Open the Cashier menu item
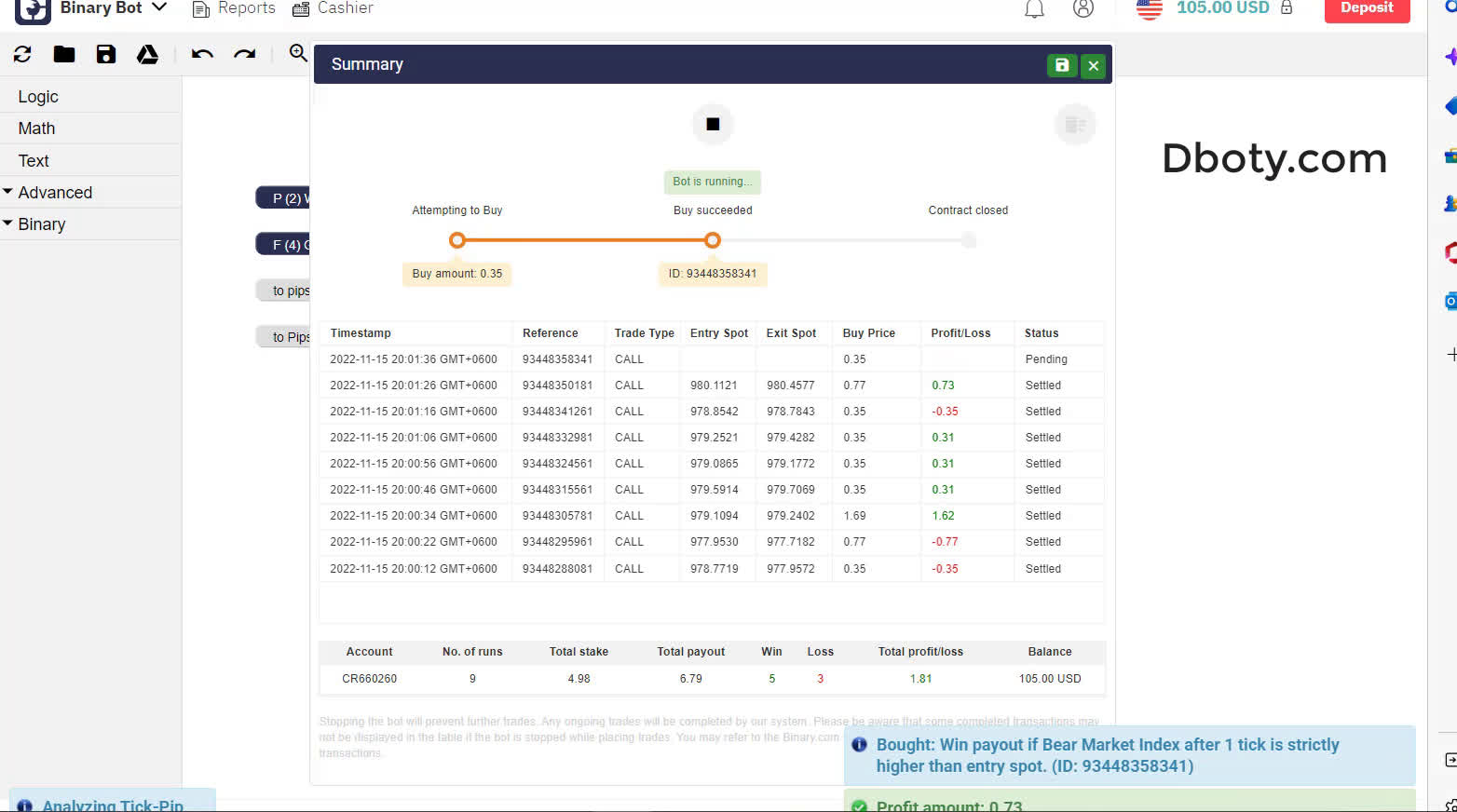Viewport: 1457px width, 812px height. click(333, 8)
